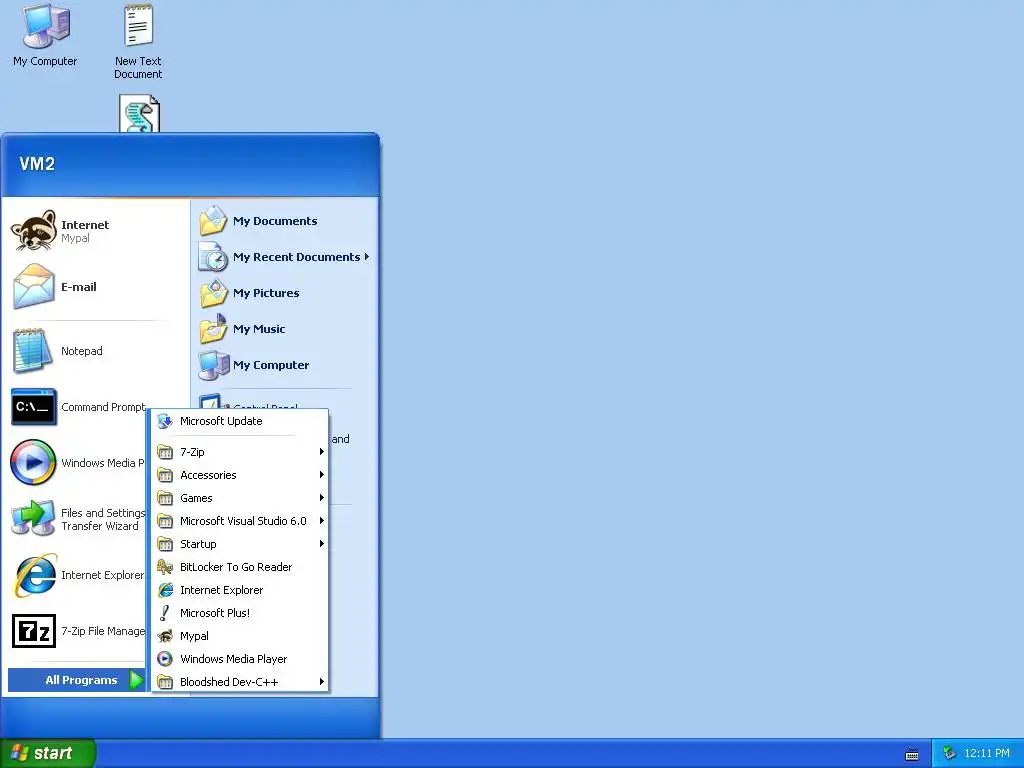Click Microsoft Update icon in programs list

[165, 421]
